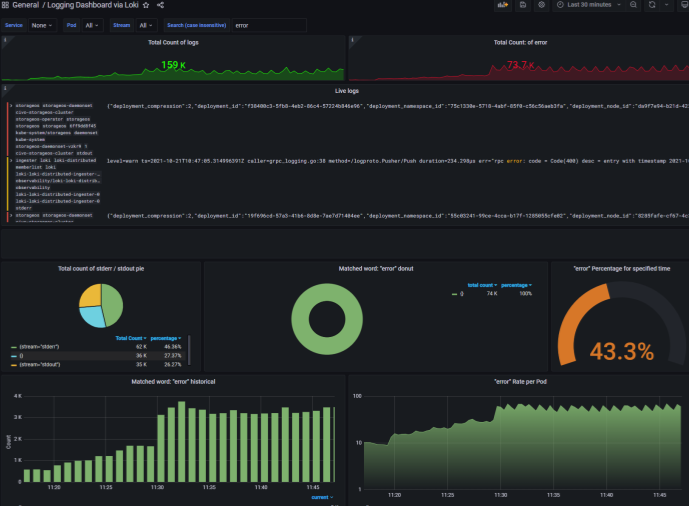689x506 pixels.
Task: Refresh the dashboard with refresh icon
Action: pos(653,5)
